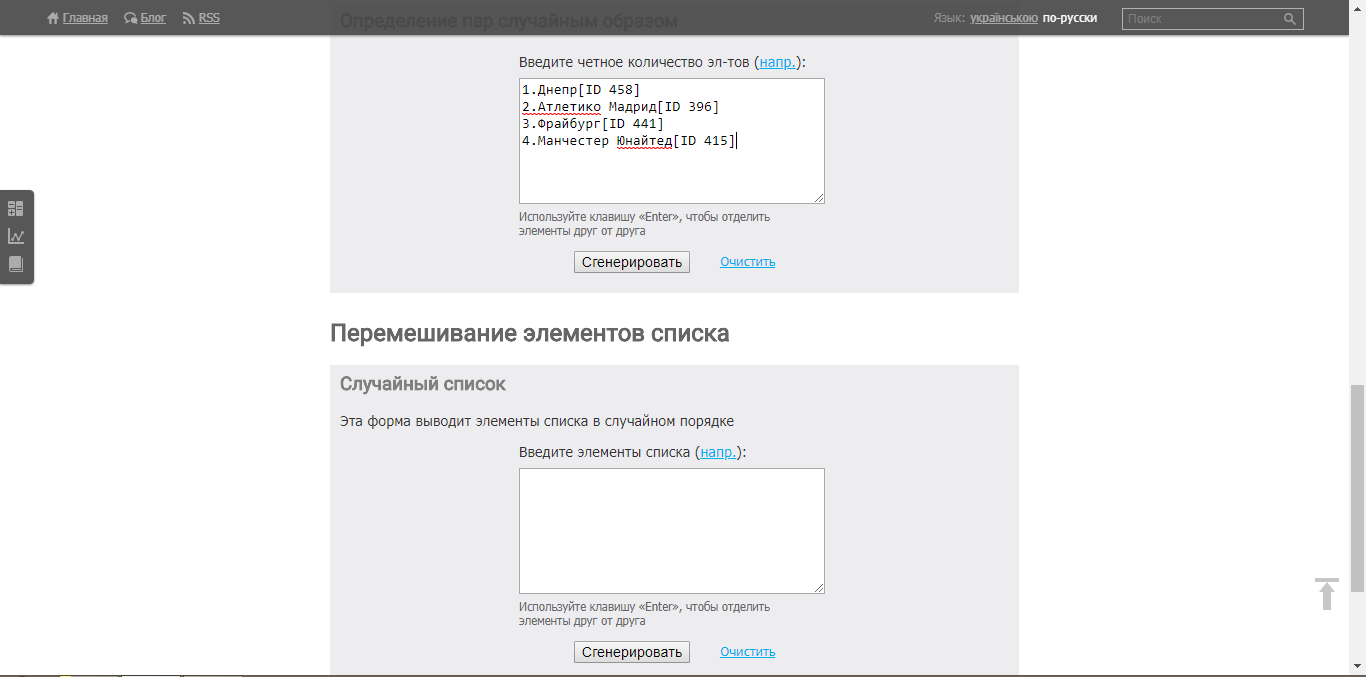1366x677 pixels.
Task: Click the page's vertical scrollbar thumb
Action: (1357, 487)
